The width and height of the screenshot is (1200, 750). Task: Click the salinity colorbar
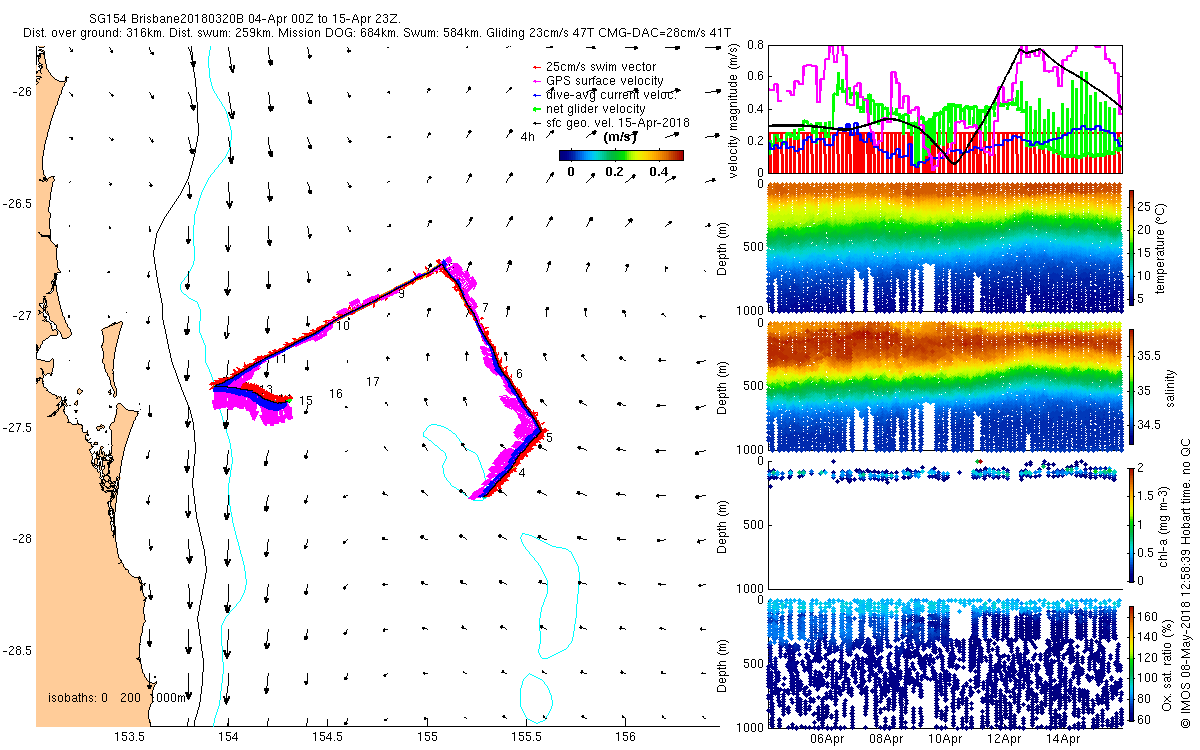[x=1133, y=387]
